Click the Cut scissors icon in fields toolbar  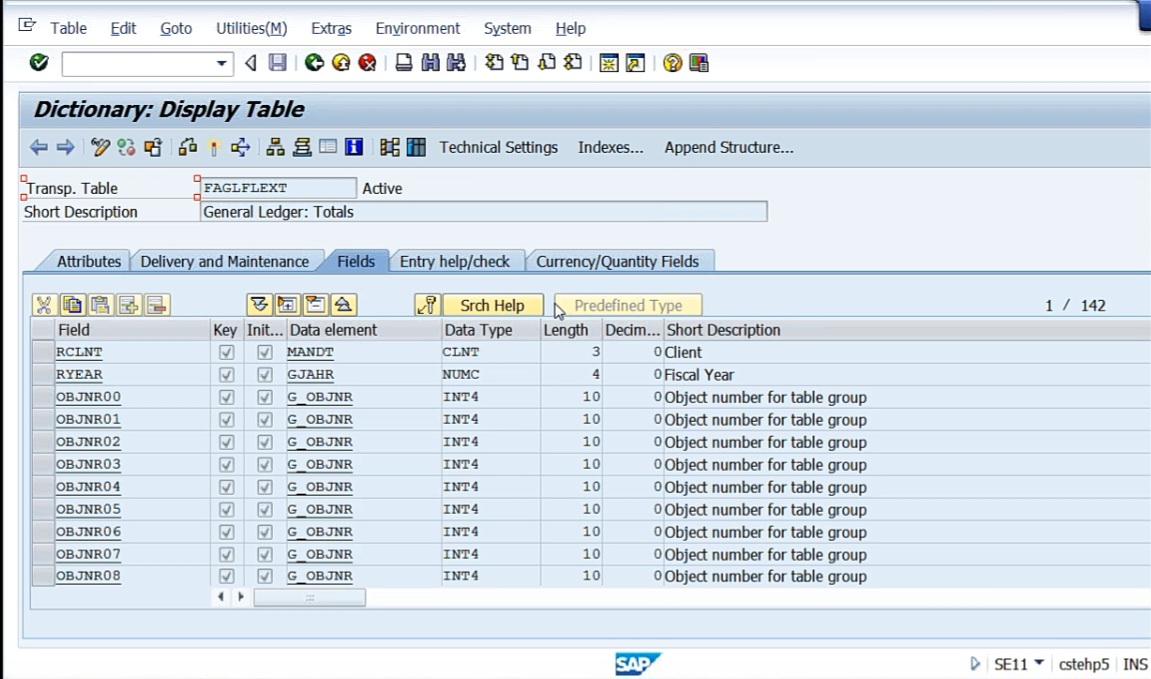(44, 305)
